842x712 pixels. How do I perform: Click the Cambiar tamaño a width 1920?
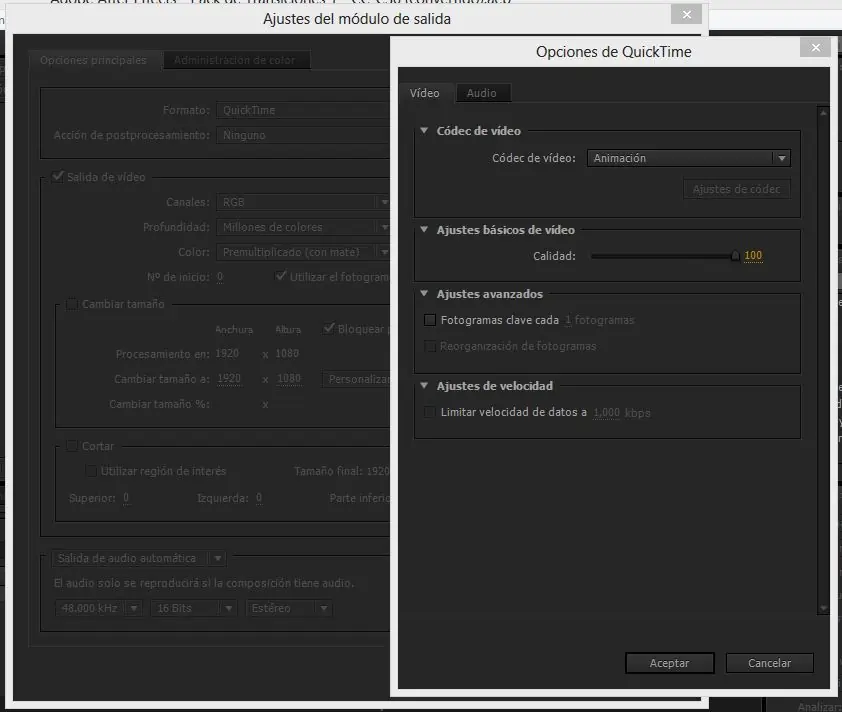point(229,379)
